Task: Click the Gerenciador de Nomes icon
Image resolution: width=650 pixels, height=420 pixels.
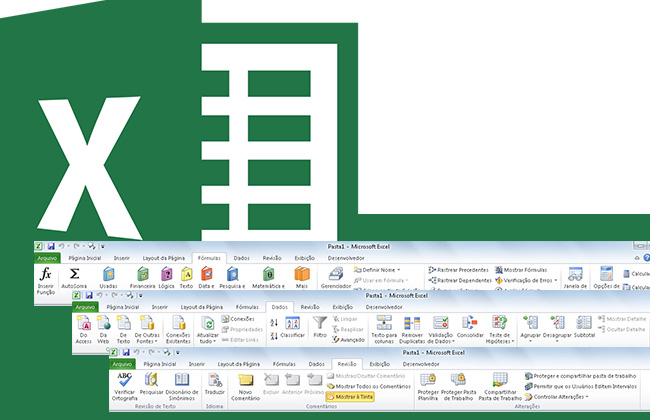Action: point(336,274)
